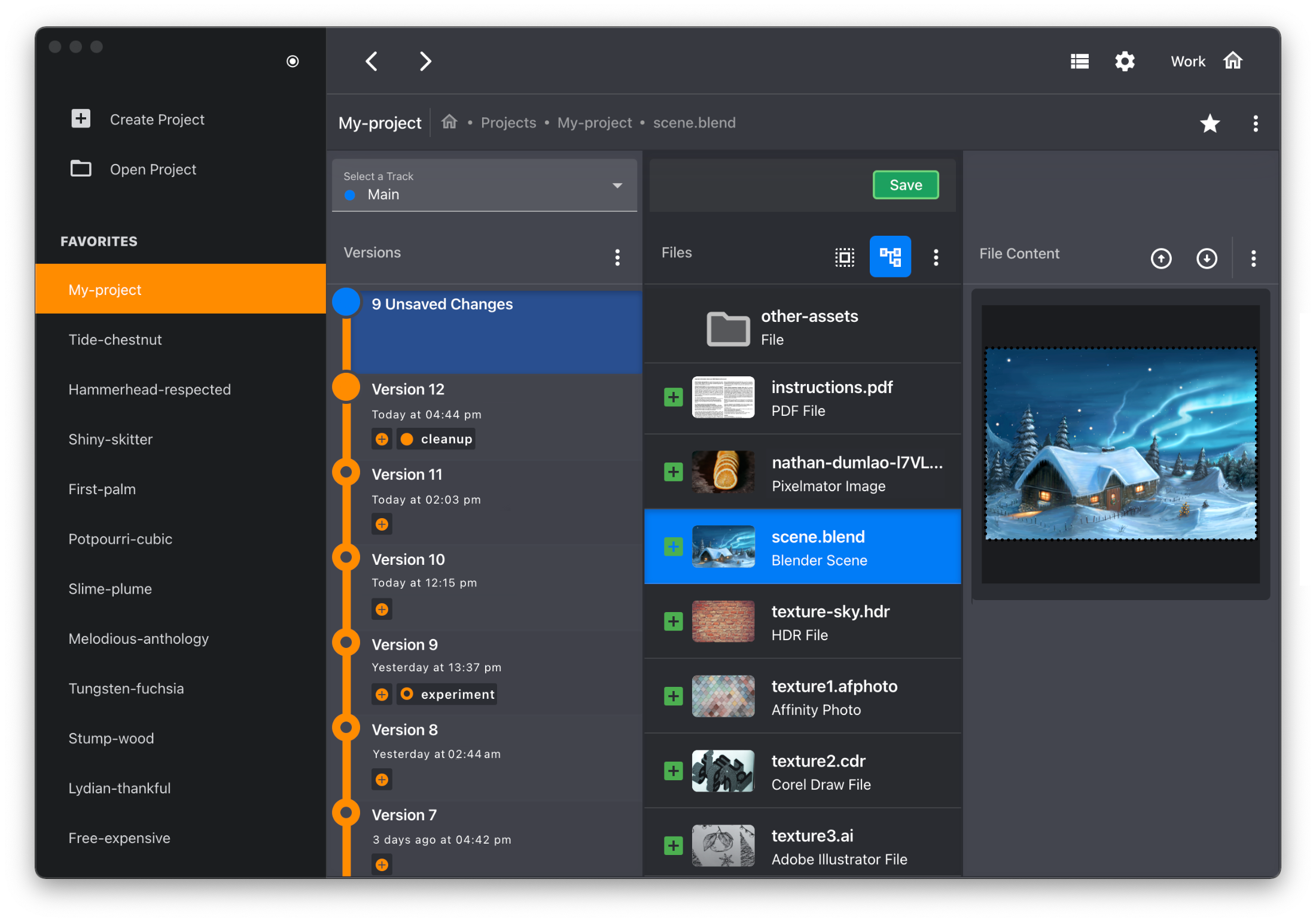Click the navigate back arrow
The width and height of the screenshot is (1316, 922).
(x=371, y=61)
